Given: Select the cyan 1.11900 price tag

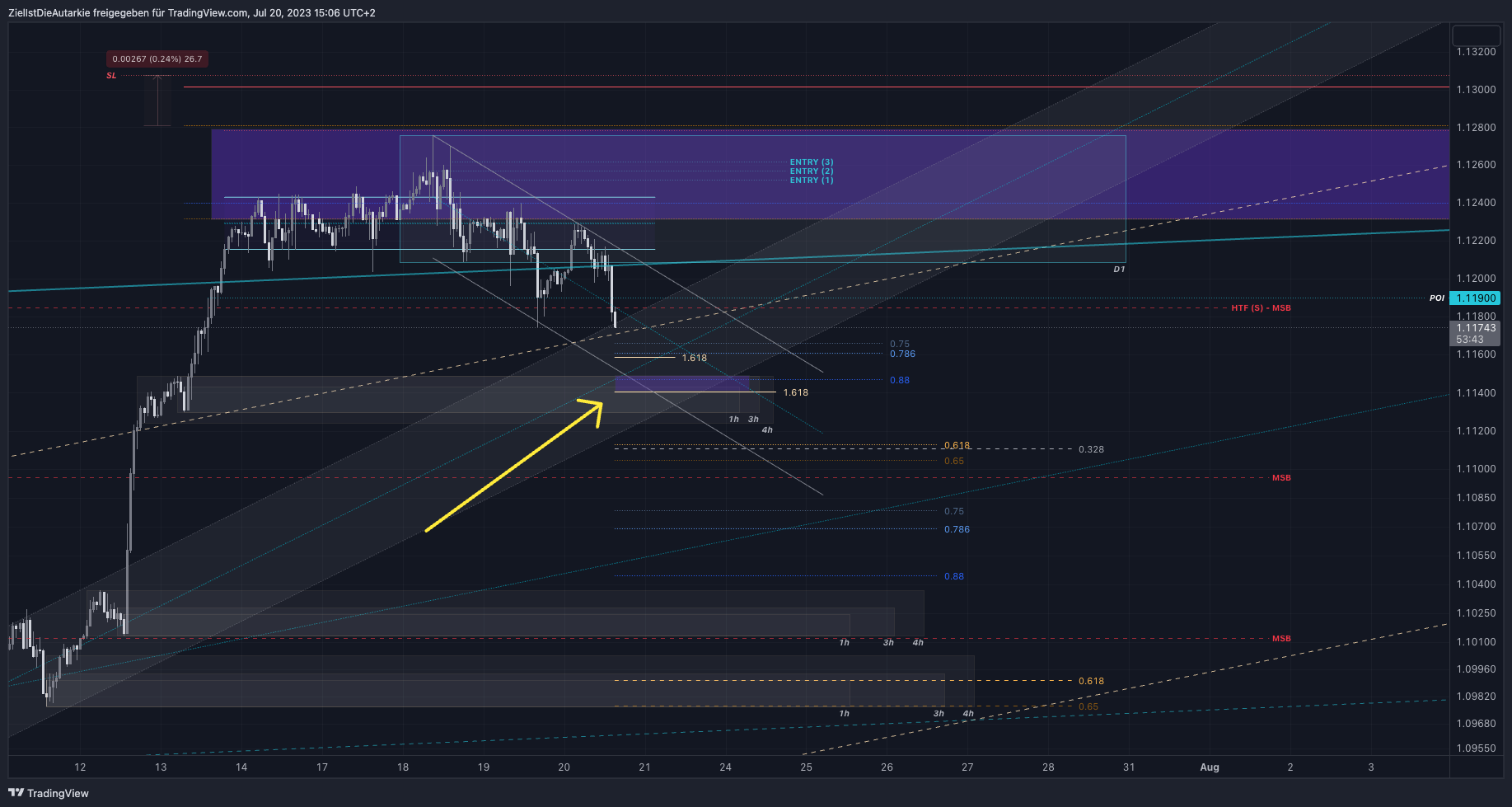Looking at the screenshot, I should coord(1475,298).
